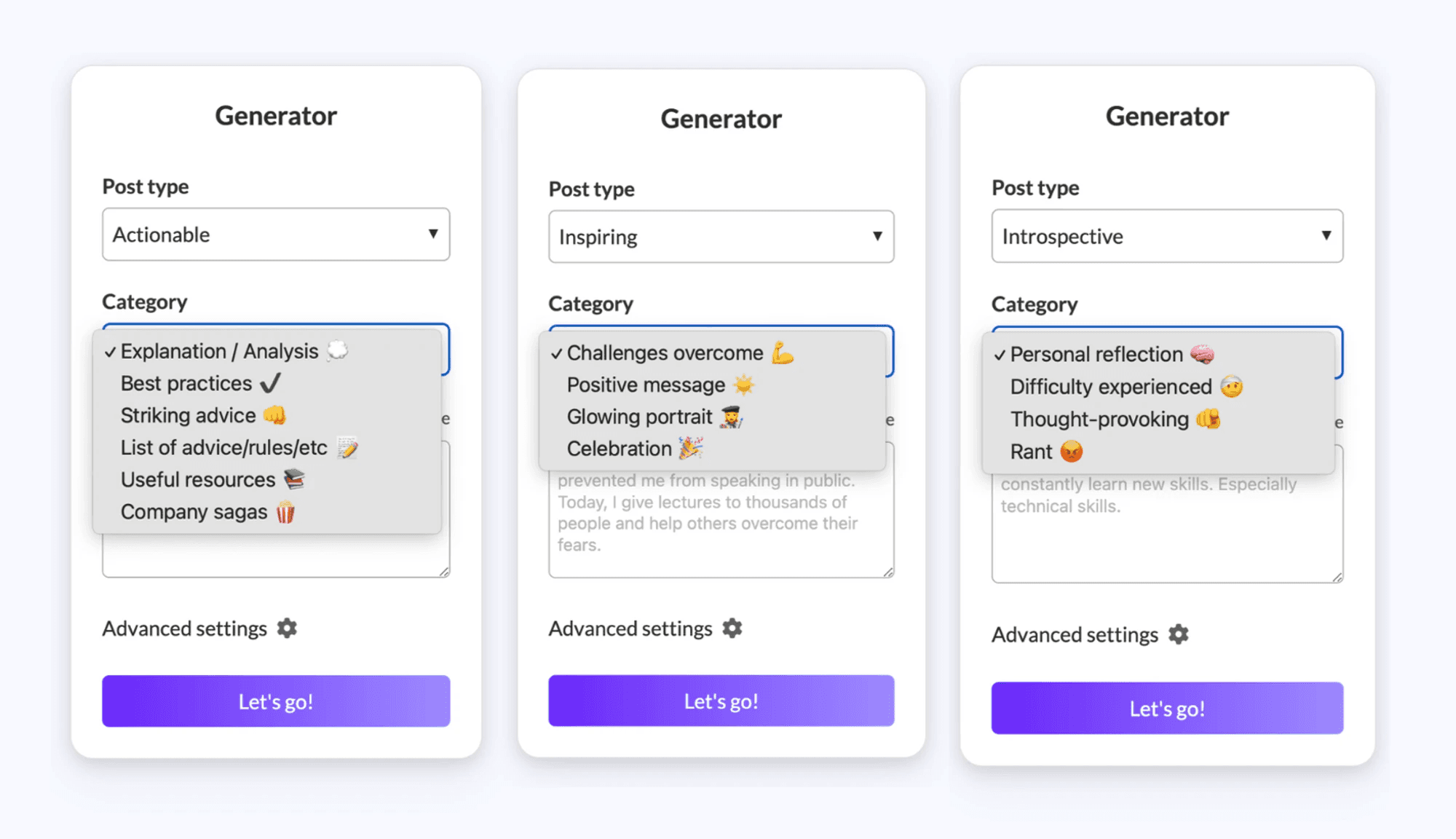Click text area about speaking in public
Screen dimensions: 1456x839
point(721,524)
